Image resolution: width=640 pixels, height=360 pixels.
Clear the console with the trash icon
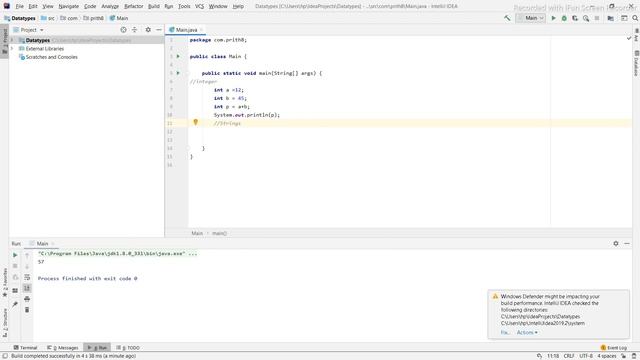27,310
